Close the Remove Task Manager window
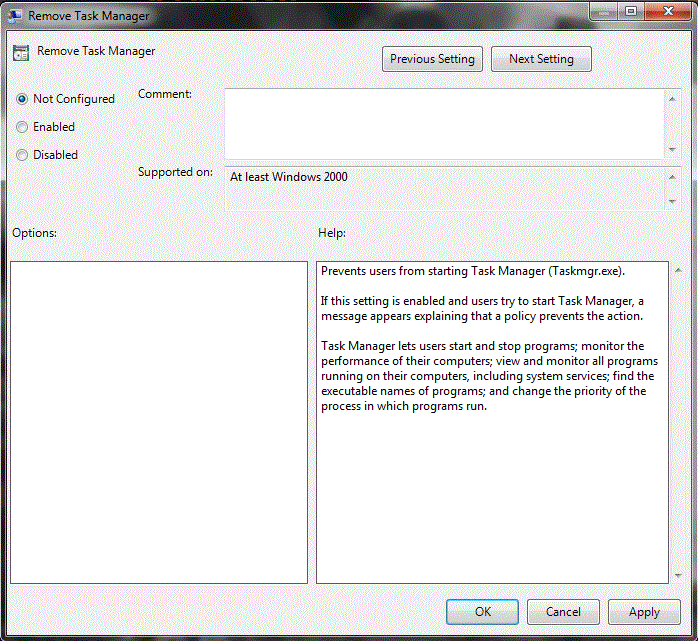Screen dimensions: 698x641 click(x=667, y=11)
